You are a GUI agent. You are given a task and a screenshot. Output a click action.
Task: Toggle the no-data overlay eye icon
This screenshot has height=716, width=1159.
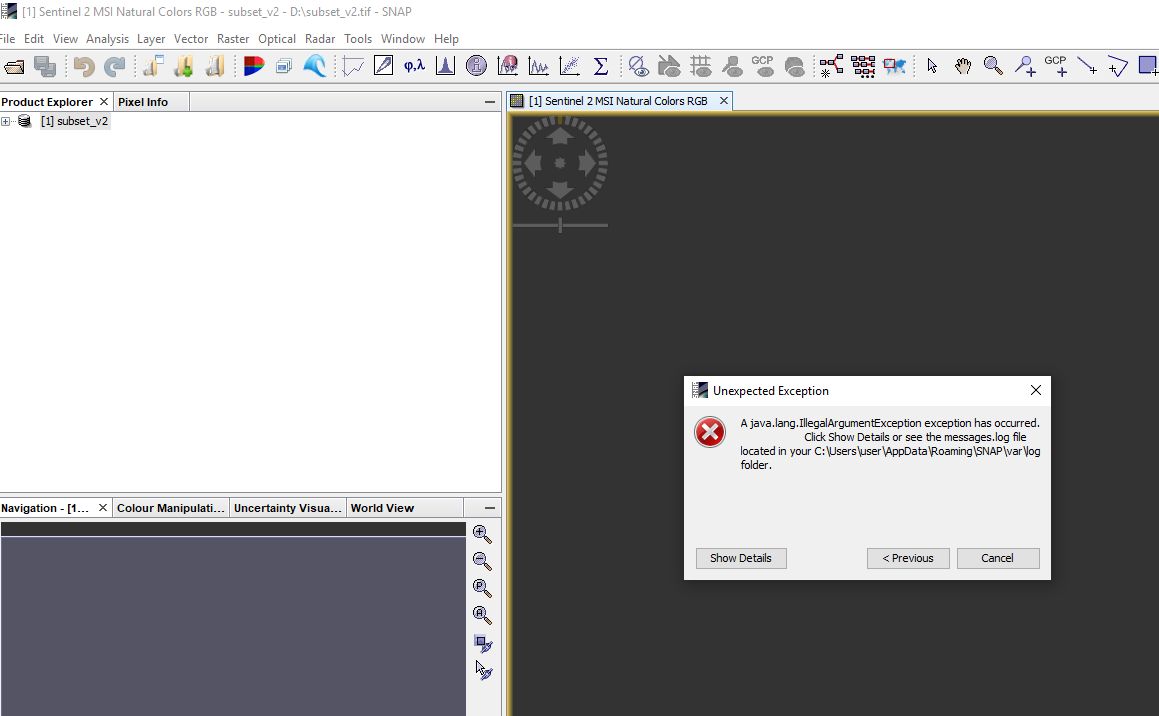(638, 66)
